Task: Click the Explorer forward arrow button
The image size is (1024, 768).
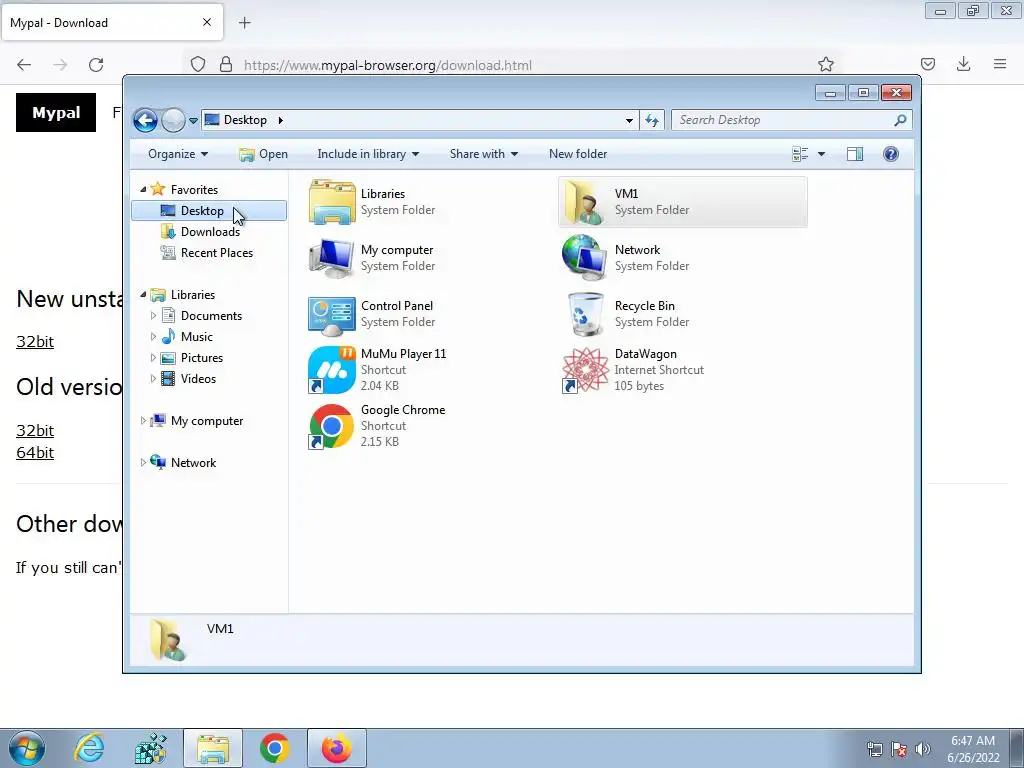Action: tap(173, 120)
